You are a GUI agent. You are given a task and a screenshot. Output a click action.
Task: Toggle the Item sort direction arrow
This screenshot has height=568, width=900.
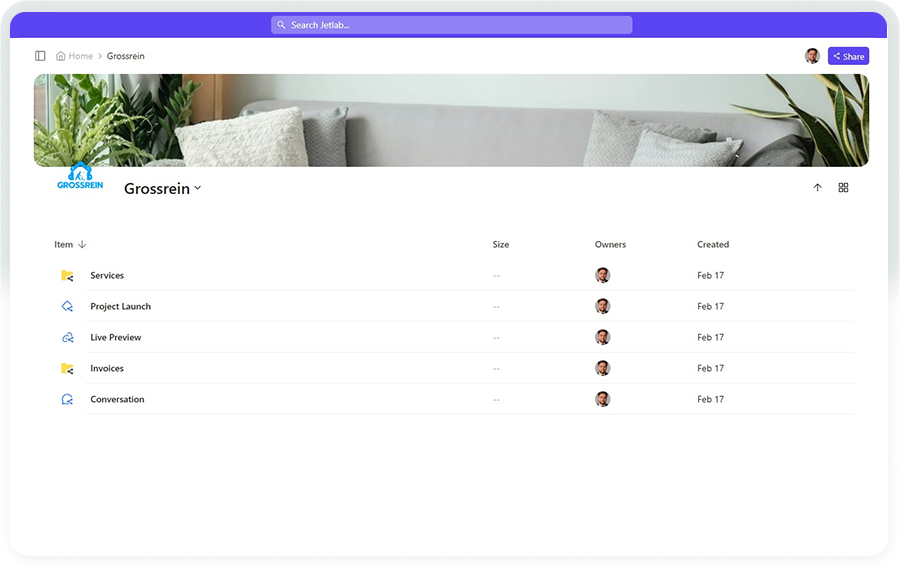click(x=82, y=244)
